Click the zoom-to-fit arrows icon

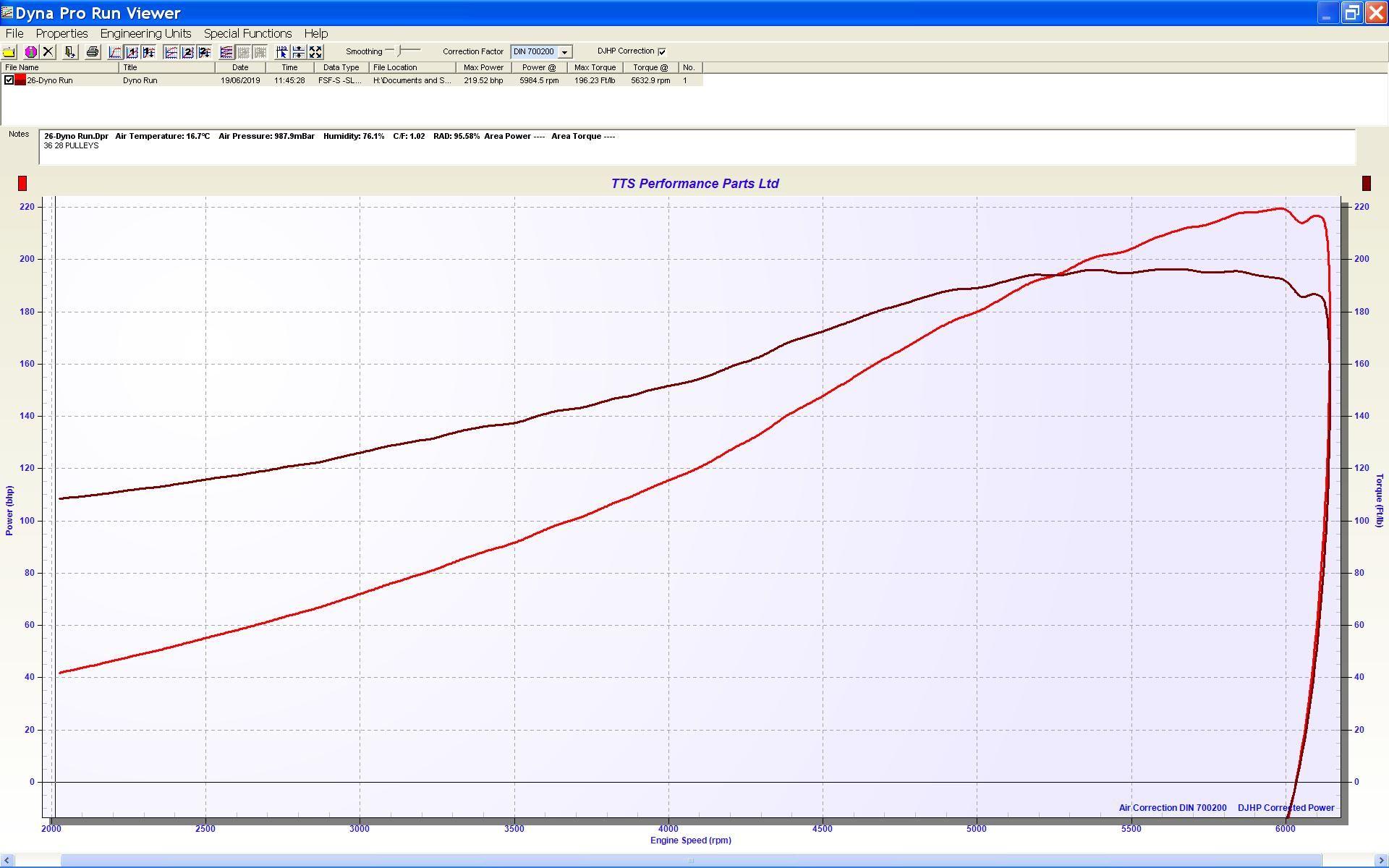[315, 52]
